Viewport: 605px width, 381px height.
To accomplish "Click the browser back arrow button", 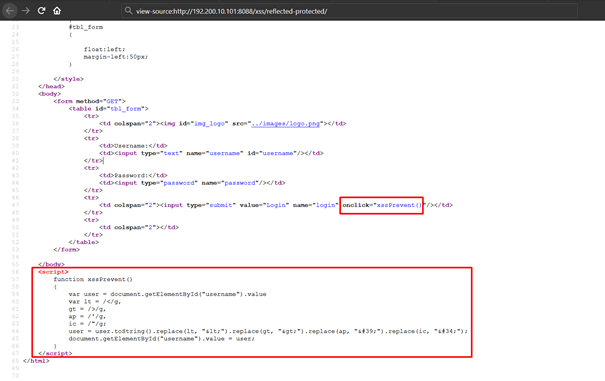I will (10, 11).
